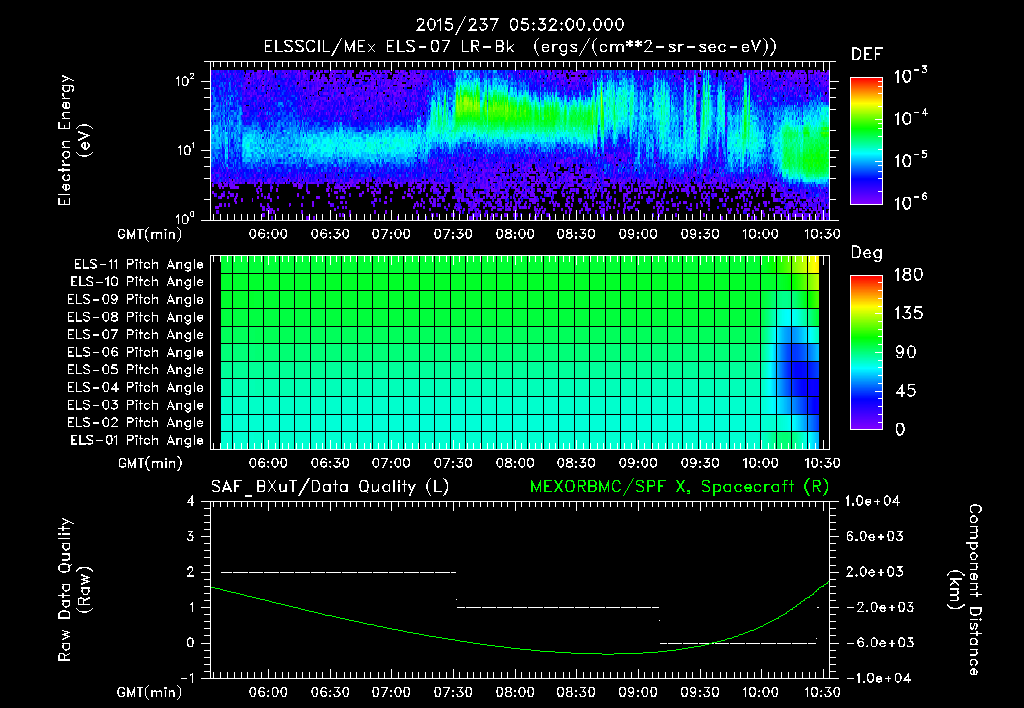The width and height of the screenshot is (1024, 708).
Task: Click '10:30' under the spectrogram panel
Action: pos(822,234)
